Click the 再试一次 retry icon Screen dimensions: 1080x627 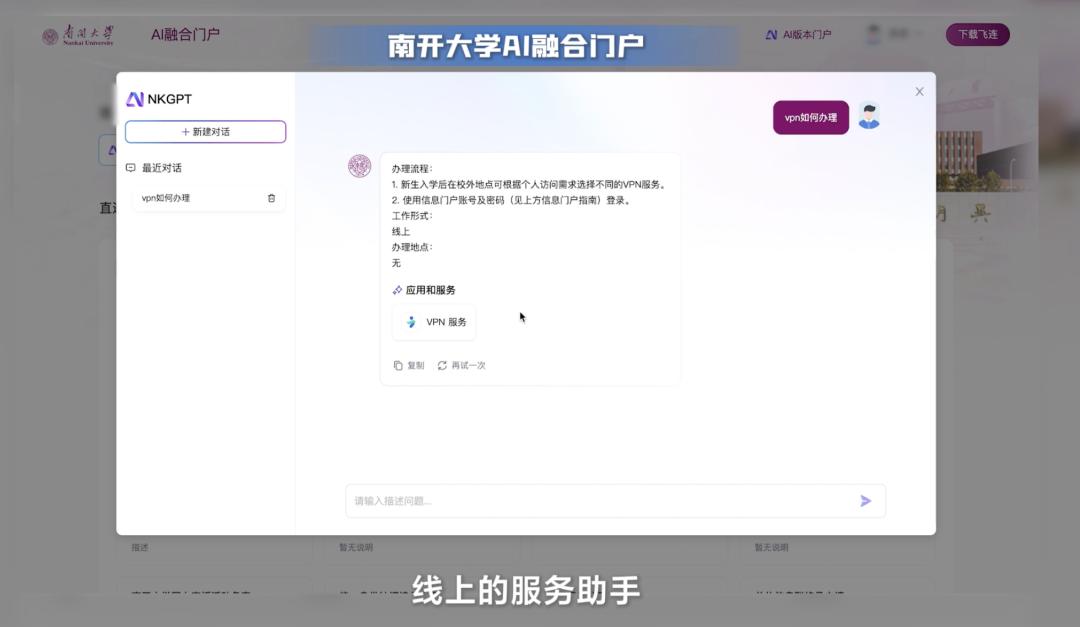[441, 365]
